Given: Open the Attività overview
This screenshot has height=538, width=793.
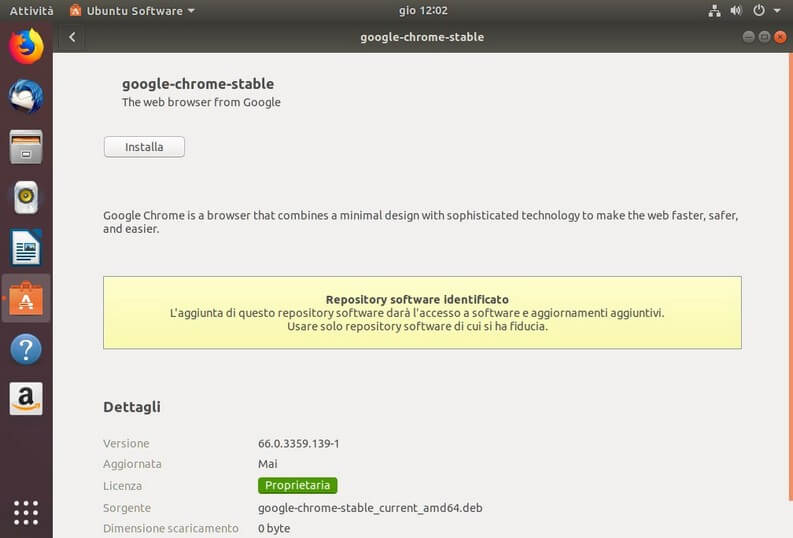Looking at the screenshot, I should pos(31,11).
